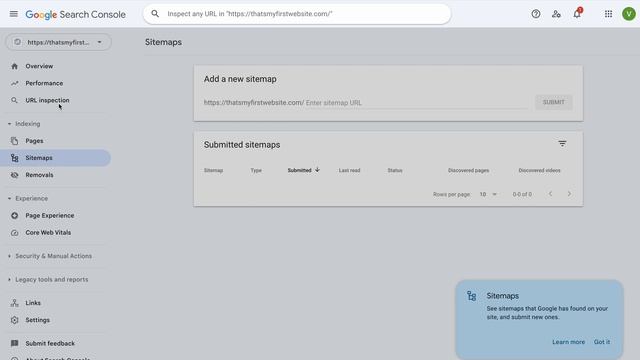Click the URL inspection magnifier icon
Viewport: 640px width, 360px height.
15,100
